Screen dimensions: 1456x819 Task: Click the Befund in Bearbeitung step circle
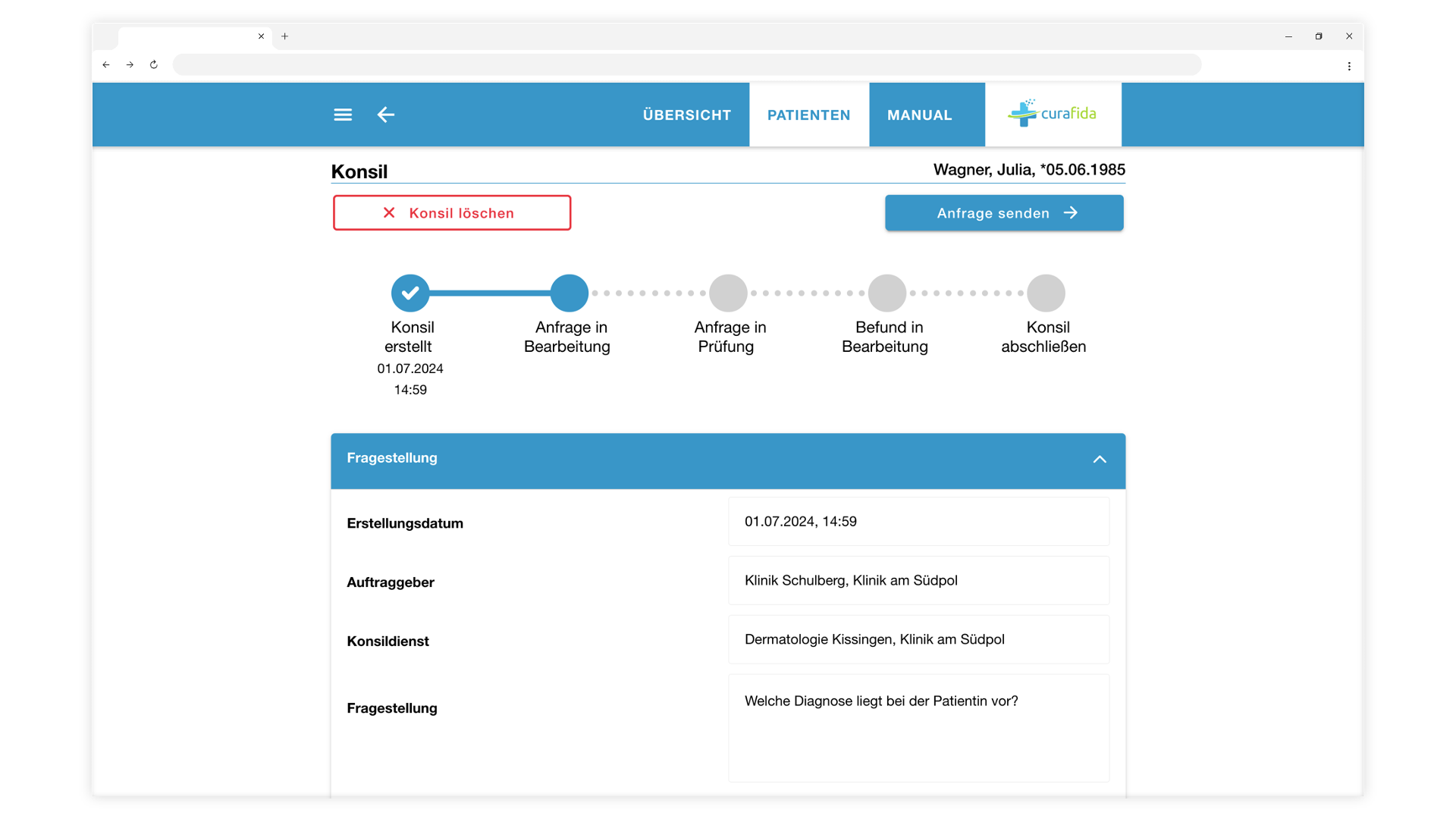887,293
